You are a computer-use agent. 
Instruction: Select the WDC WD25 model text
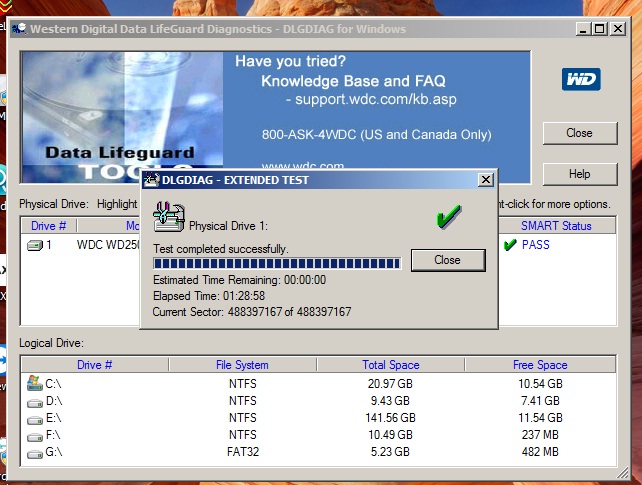[x=108, y=245]
